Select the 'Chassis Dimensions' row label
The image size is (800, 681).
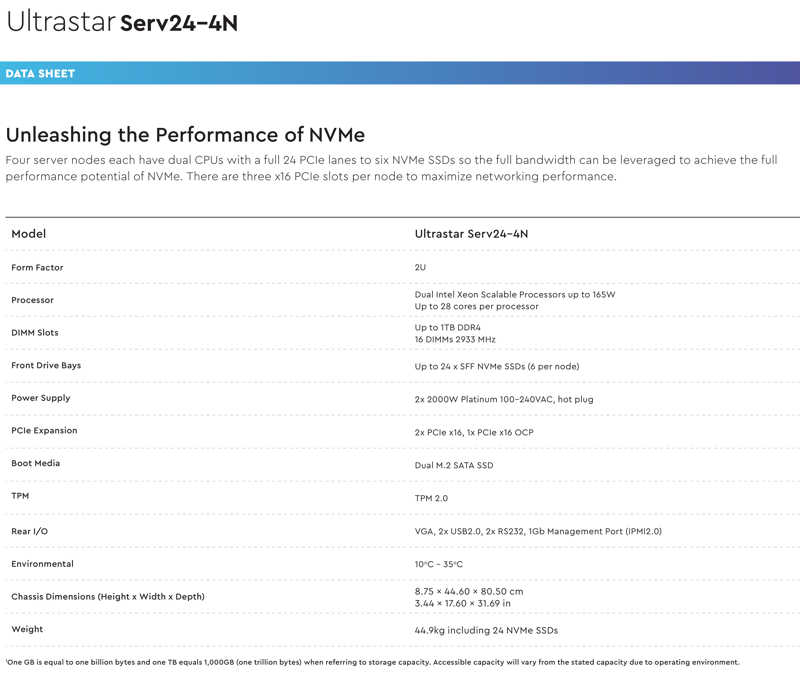click(x=108, y=596)
